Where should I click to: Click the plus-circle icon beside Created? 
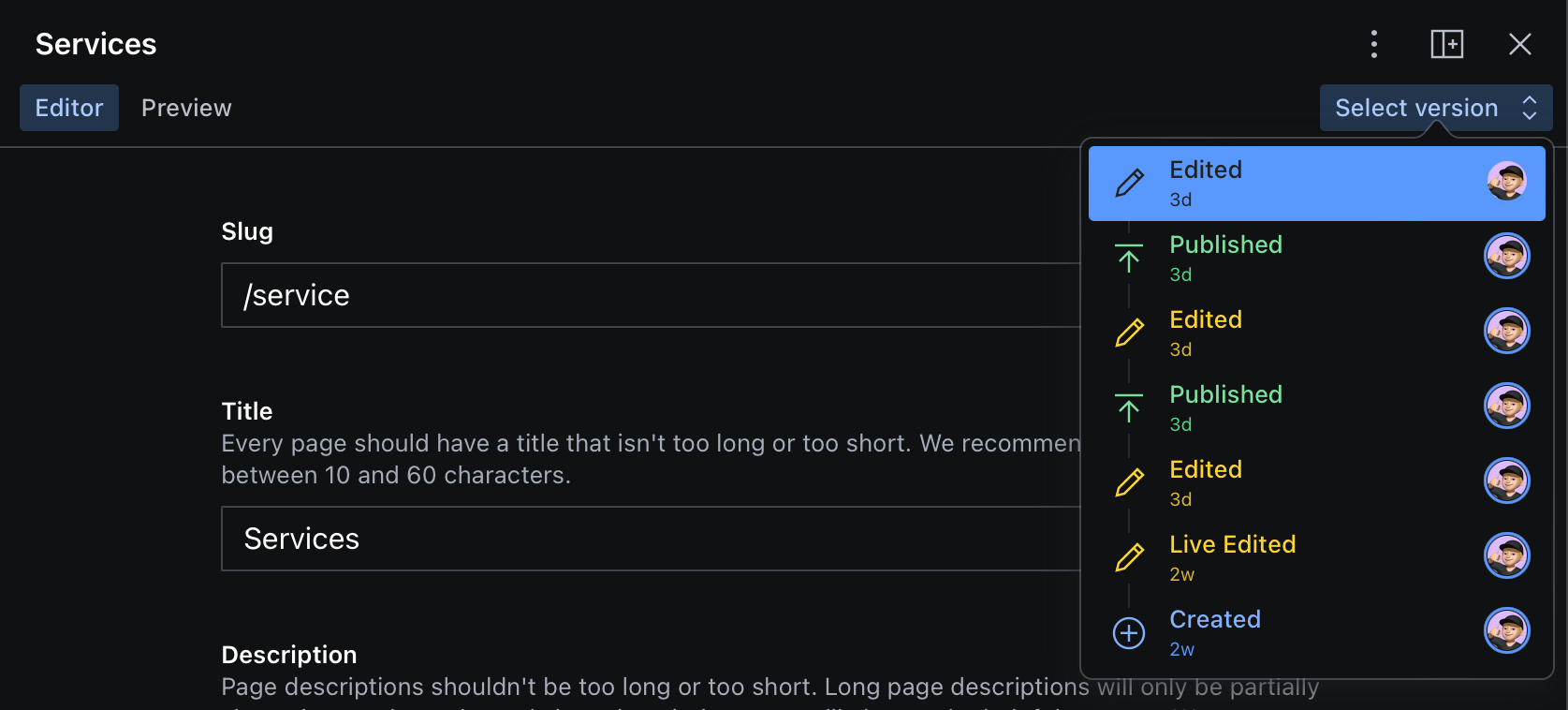(x=1129, y=631)
